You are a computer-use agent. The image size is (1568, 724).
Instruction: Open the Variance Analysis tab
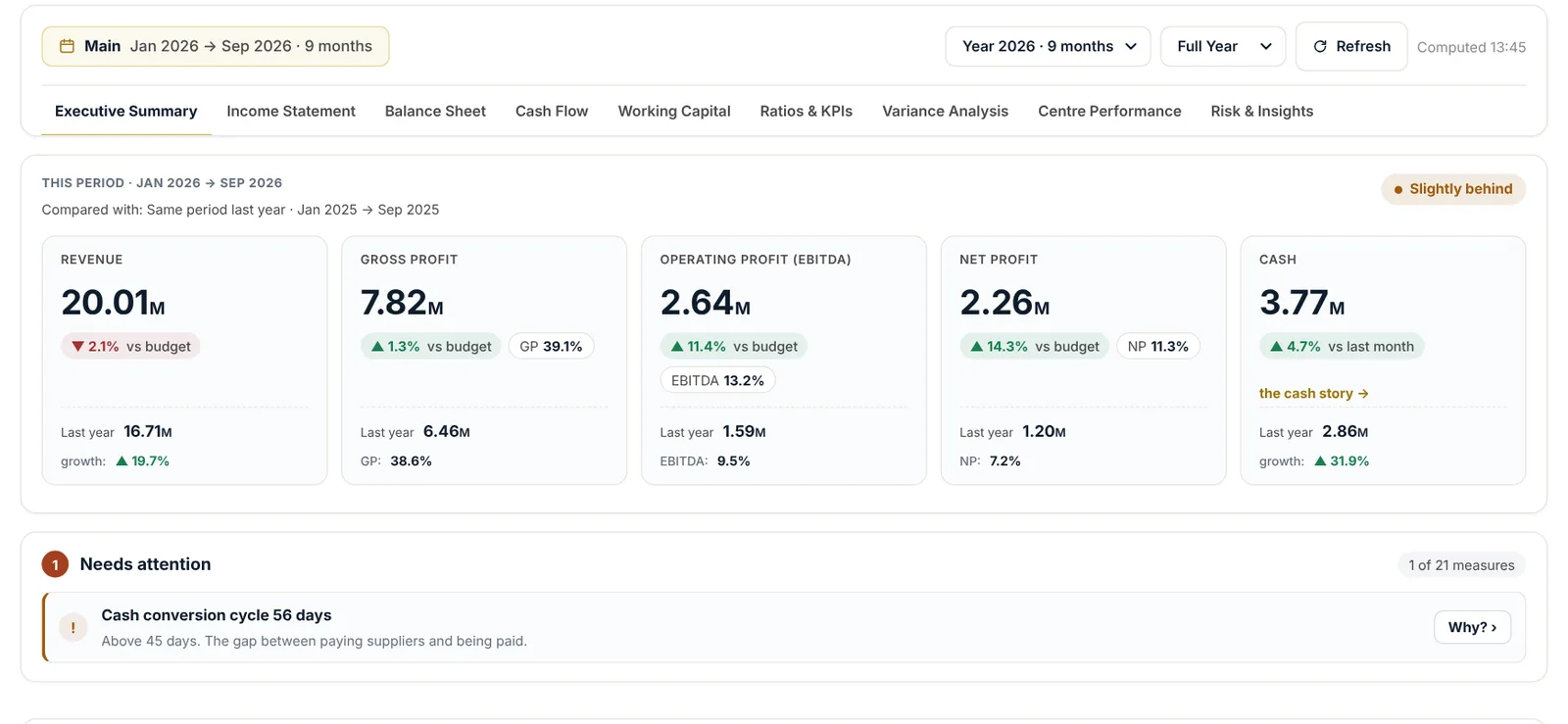pos(945,111)
